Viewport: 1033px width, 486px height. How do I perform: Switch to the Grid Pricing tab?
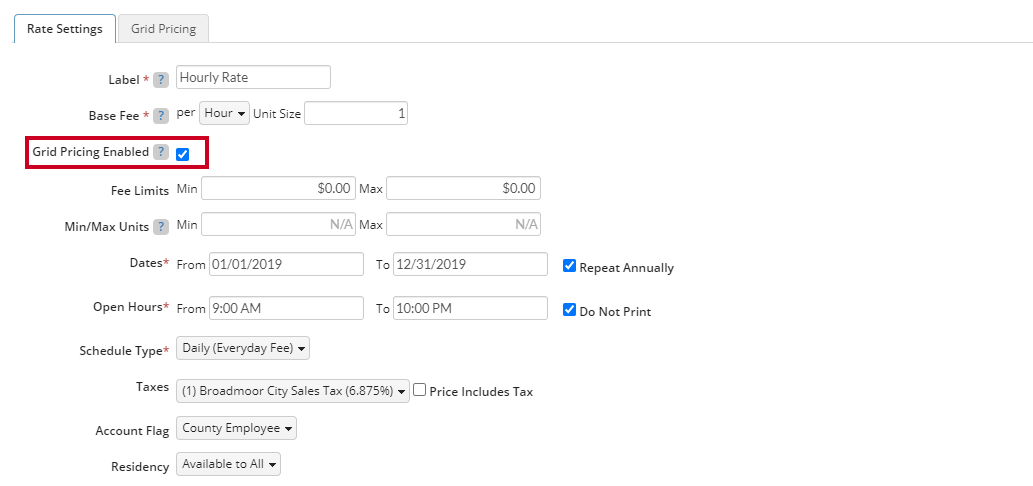point(163,29)
